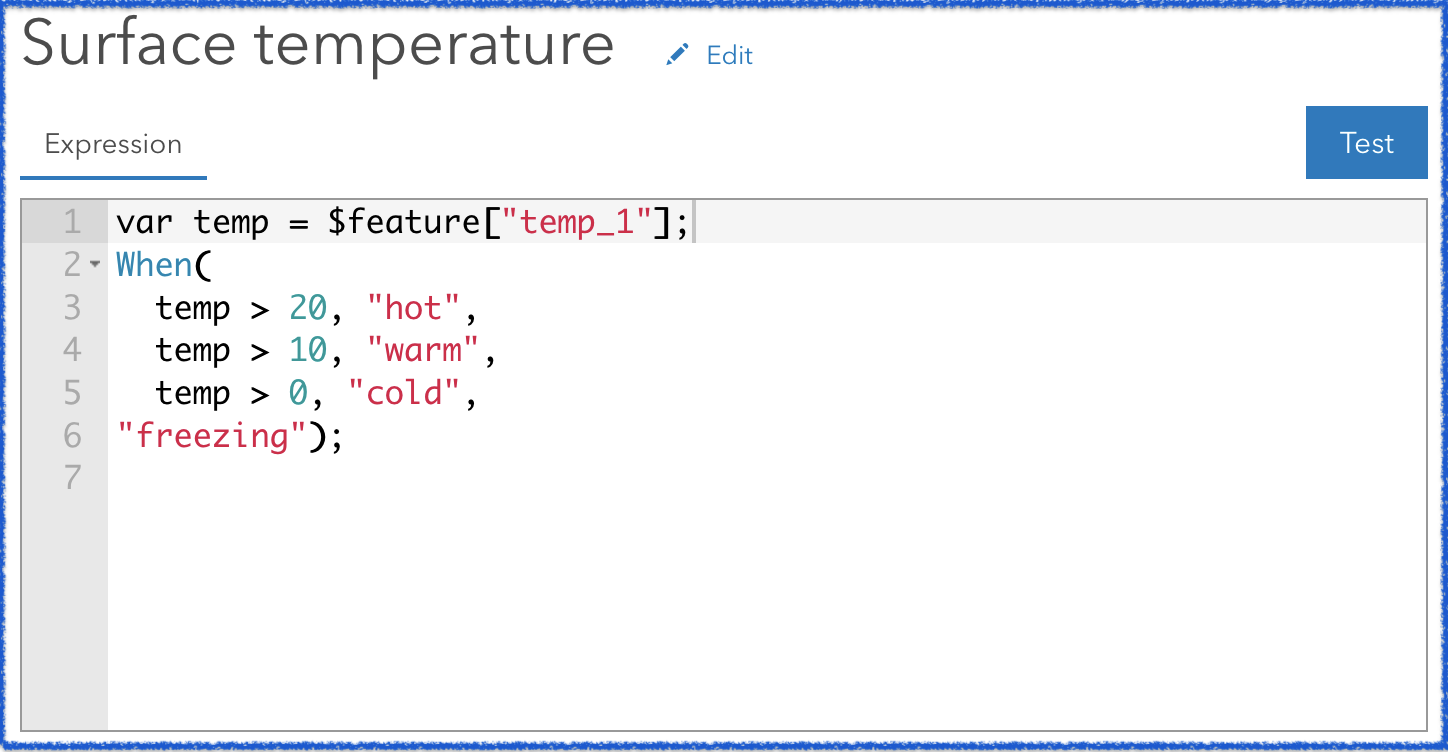This screenshot has height=752, width=1448.
Task: Click line number 1 in the gutter
Action: pos(71,222)
